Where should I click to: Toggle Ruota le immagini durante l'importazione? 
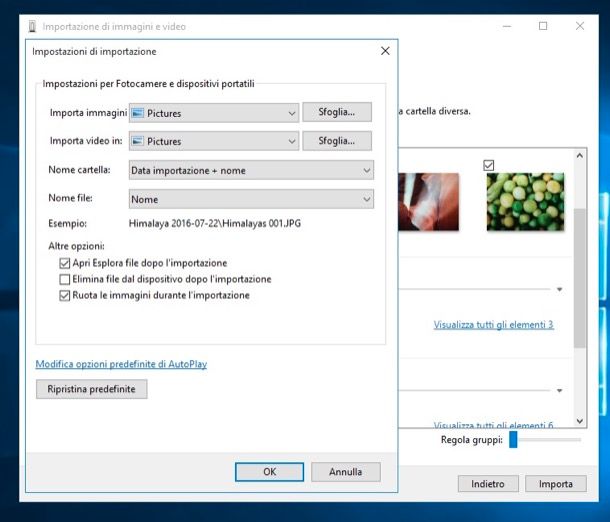66,295
